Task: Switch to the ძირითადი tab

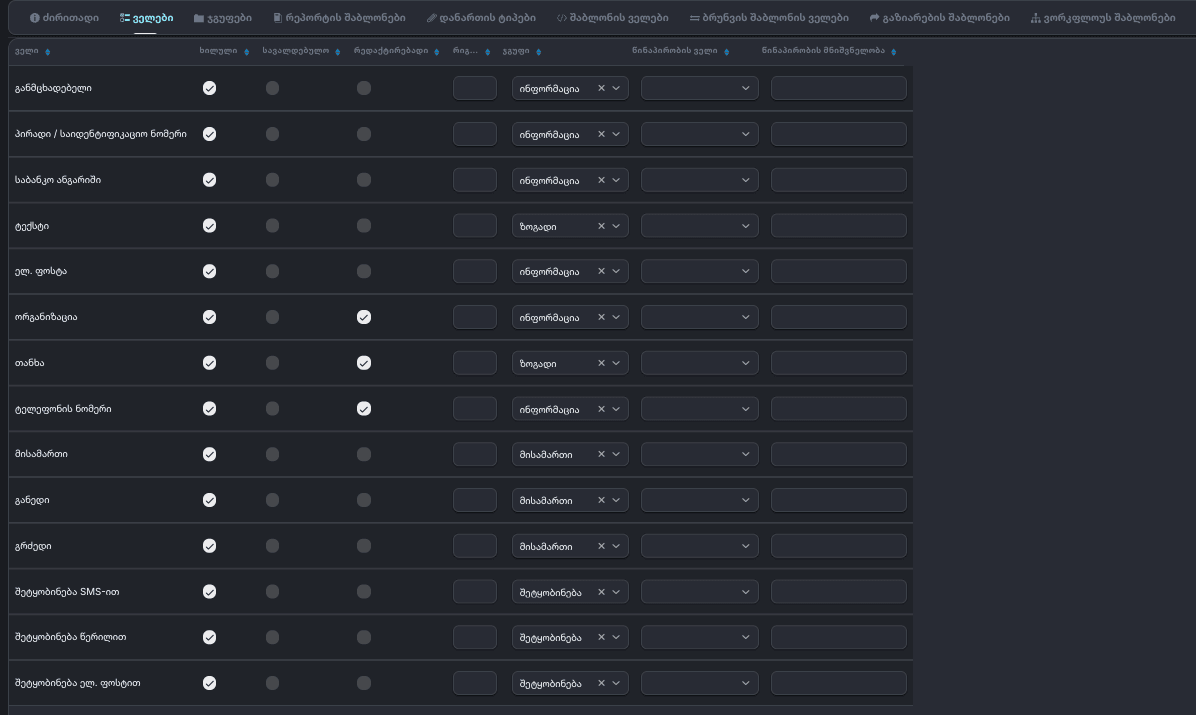Action: click(64, 18)
